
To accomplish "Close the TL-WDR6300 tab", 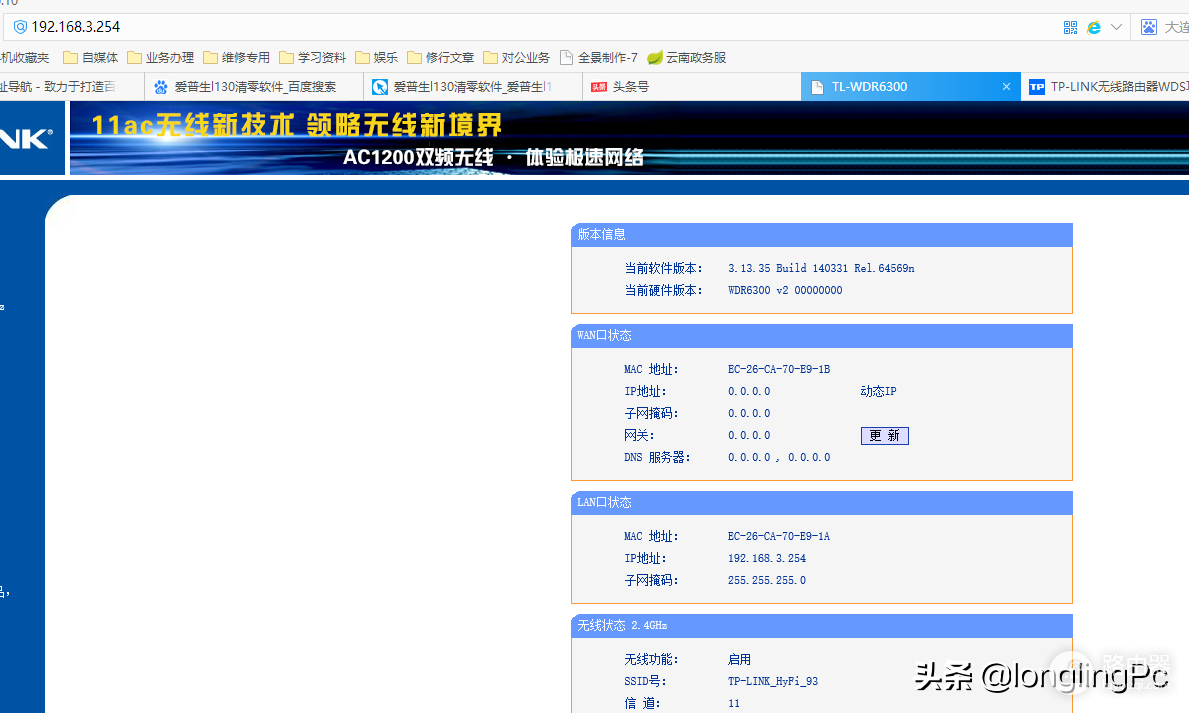I will (1006, 87).
